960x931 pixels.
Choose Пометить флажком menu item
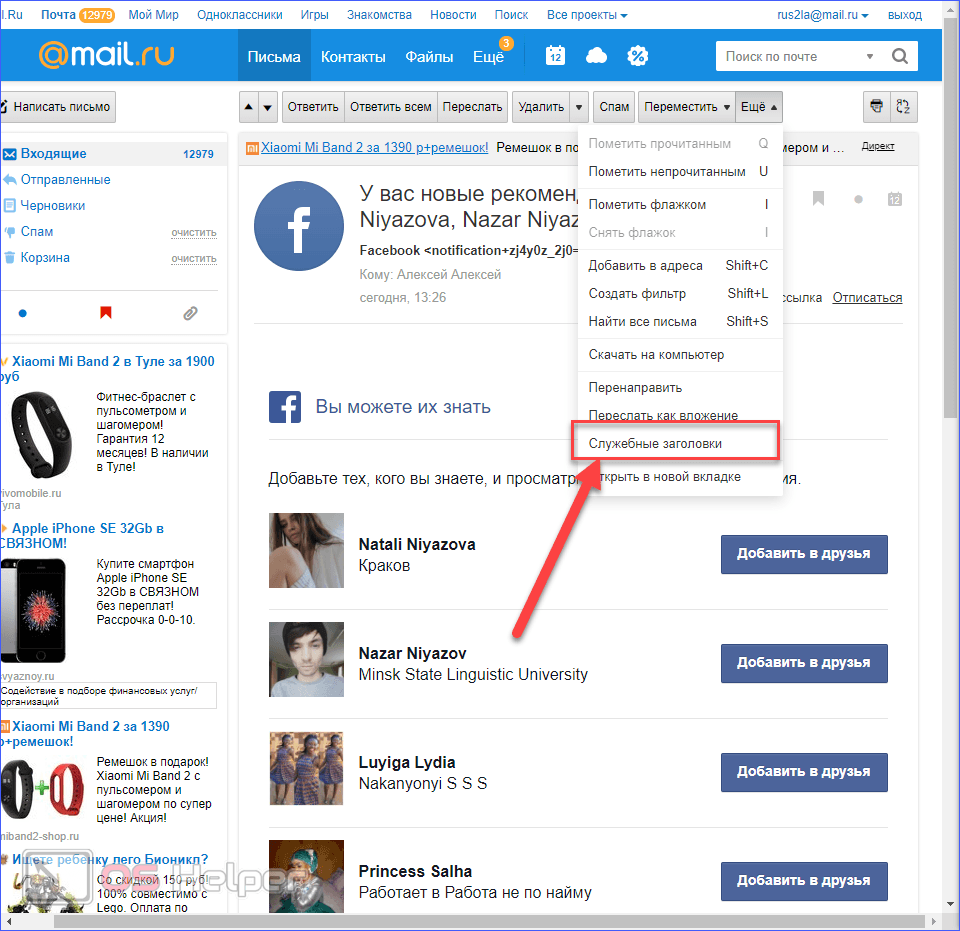680,204
